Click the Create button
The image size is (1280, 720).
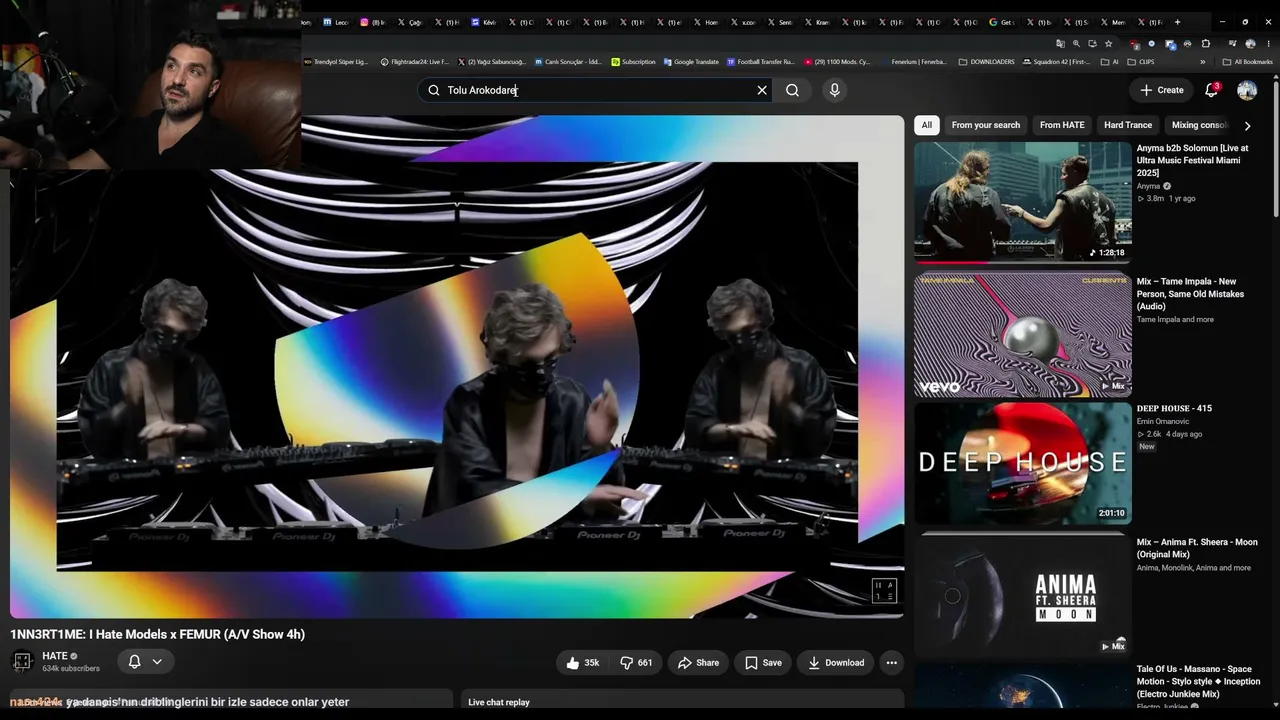1161,90
